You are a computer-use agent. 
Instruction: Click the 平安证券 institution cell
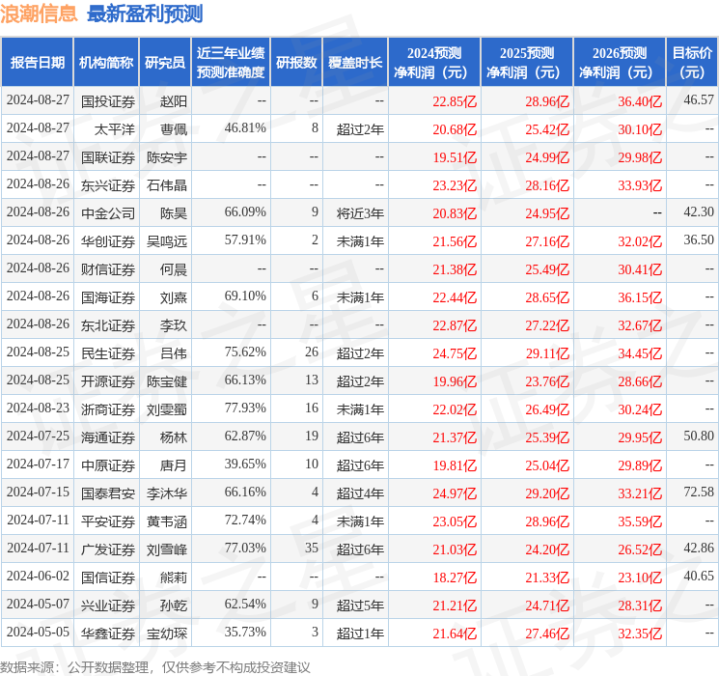click(108, 521)
